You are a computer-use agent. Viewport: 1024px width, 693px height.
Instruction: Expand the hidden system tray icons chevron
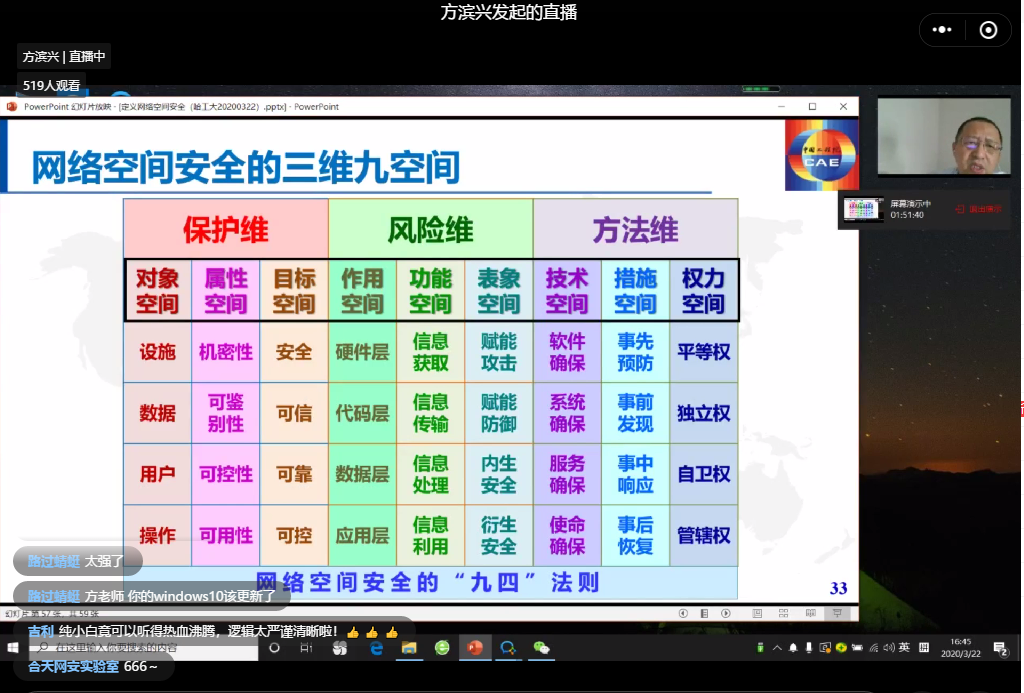coord(776,648)
